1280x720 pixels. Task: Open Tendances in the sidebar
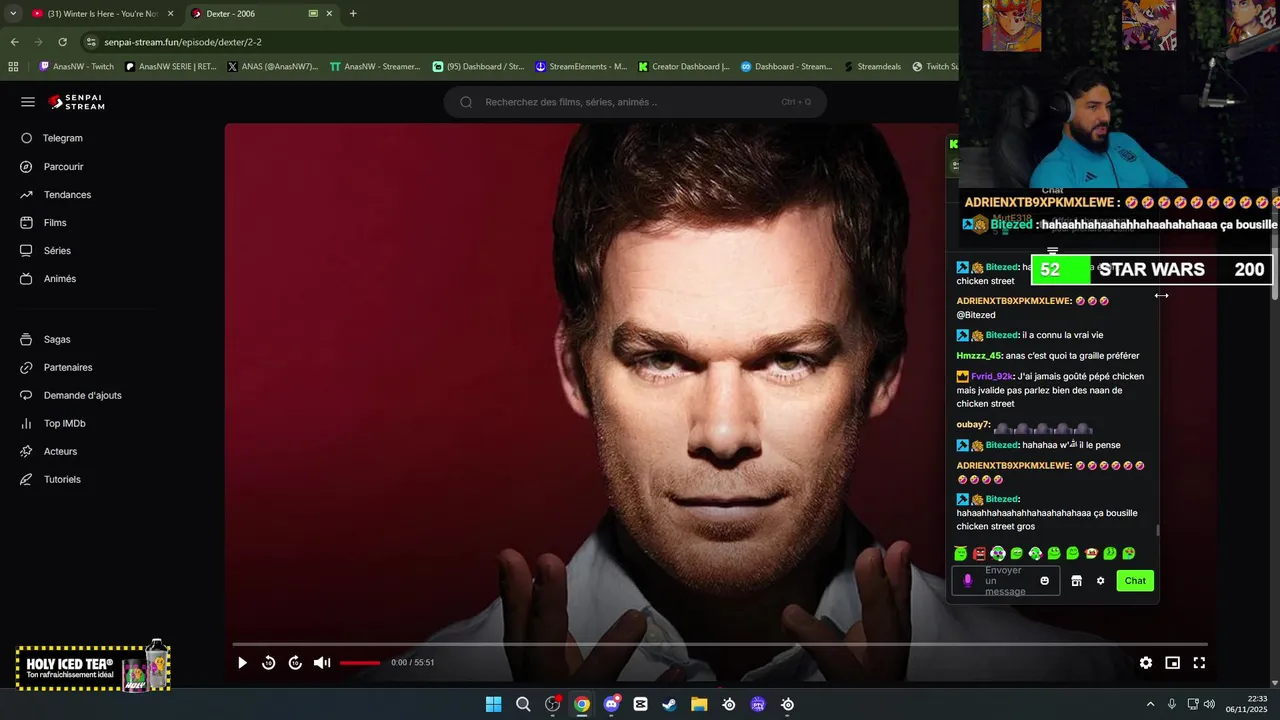(x=56, y=195)
